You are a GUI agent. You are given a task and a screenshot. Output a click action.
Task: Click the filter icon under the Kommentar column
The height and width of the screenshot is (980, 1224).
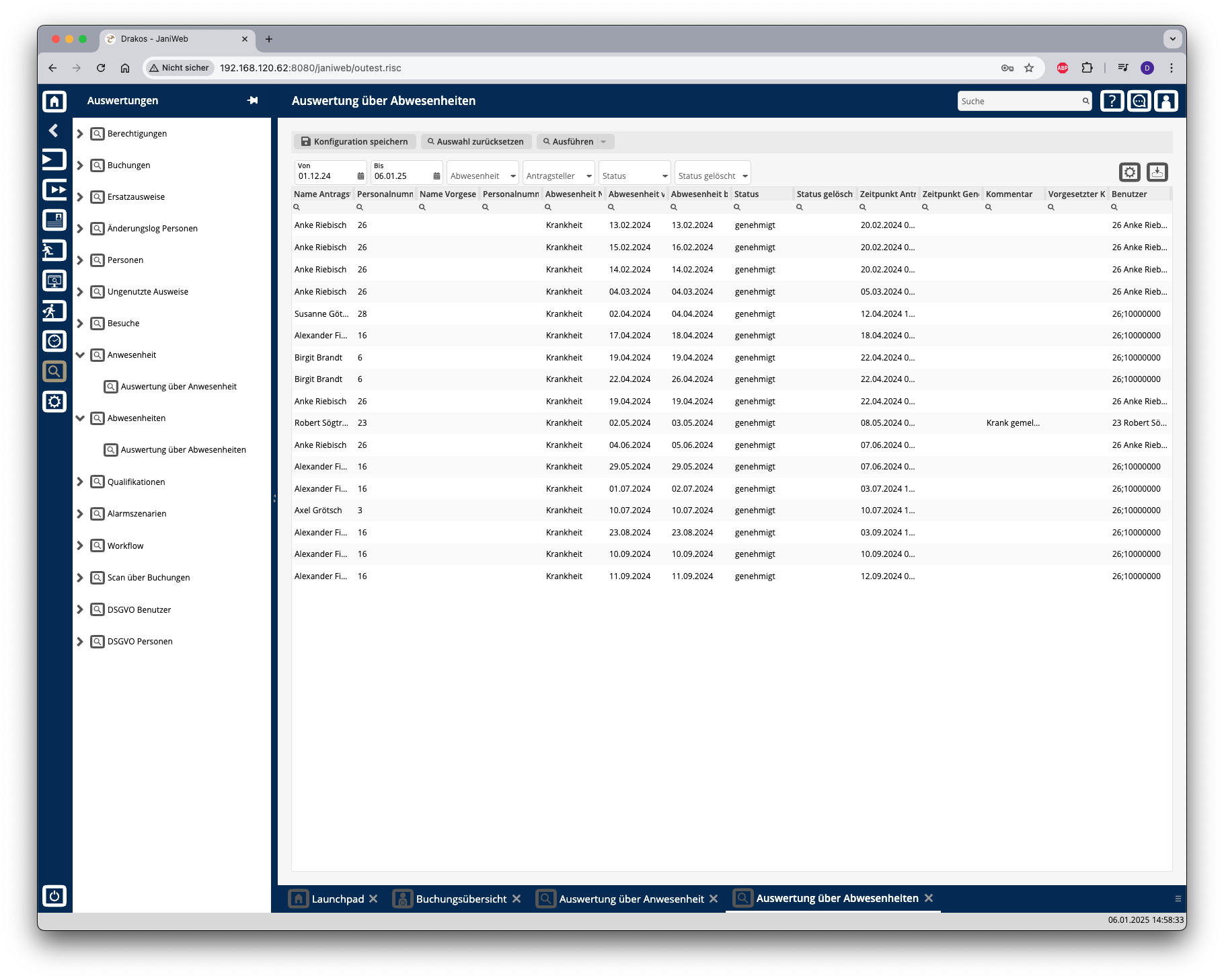pos(989,207)
